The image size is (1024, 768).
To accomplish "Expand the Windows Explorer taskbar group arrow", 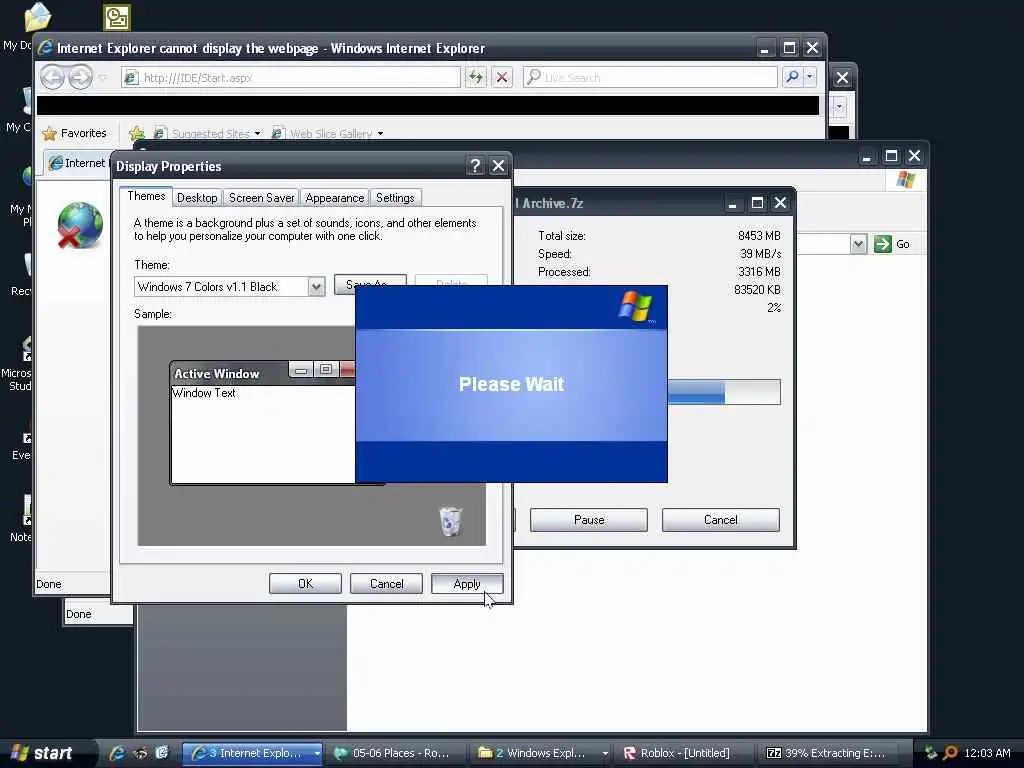I will pos(605,753).
